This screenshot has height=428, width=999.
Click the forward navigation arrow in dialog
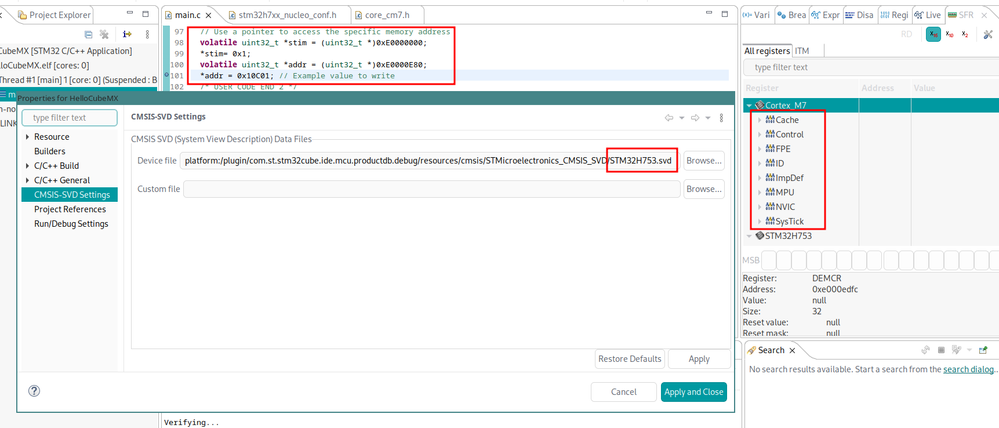point(695,118)
